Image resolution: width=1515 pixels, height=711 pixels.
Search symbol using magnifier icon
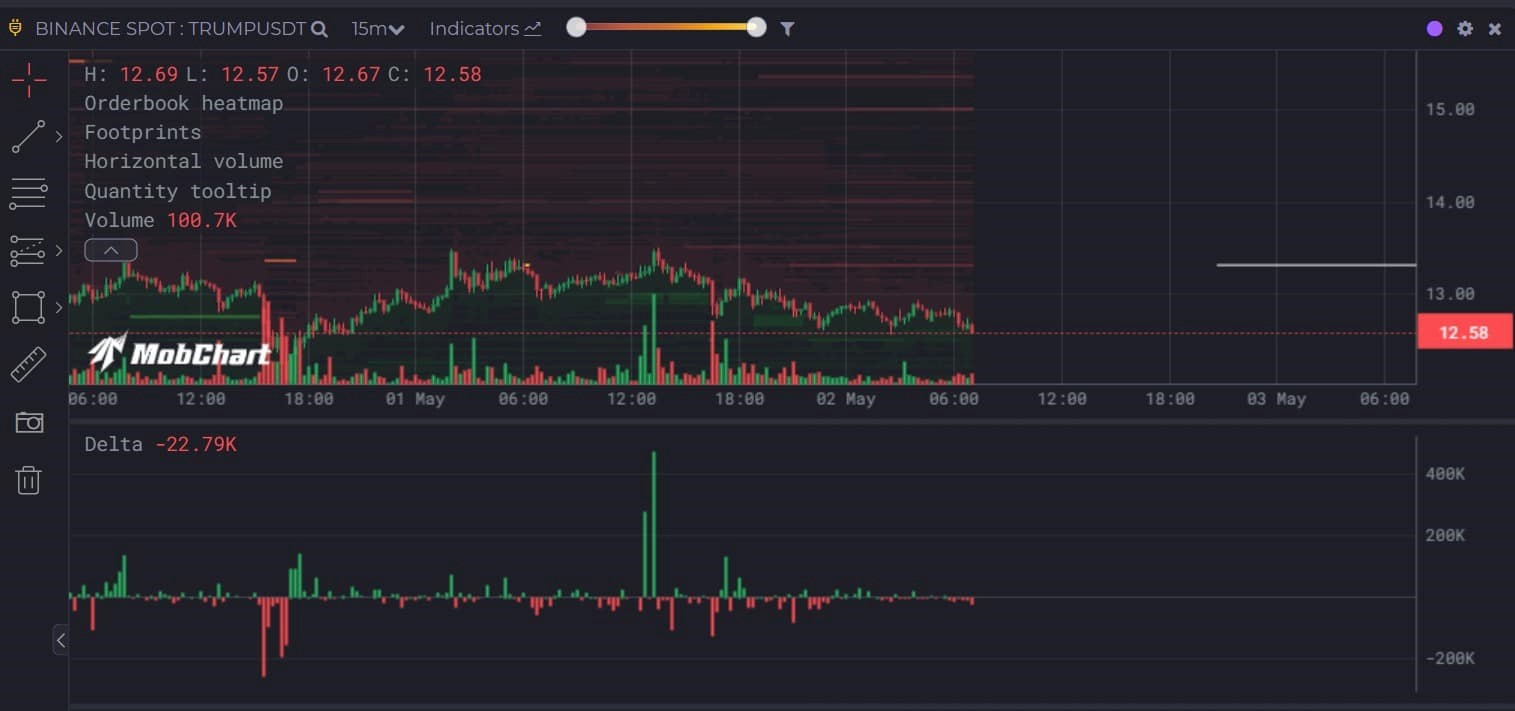[319, 29]
